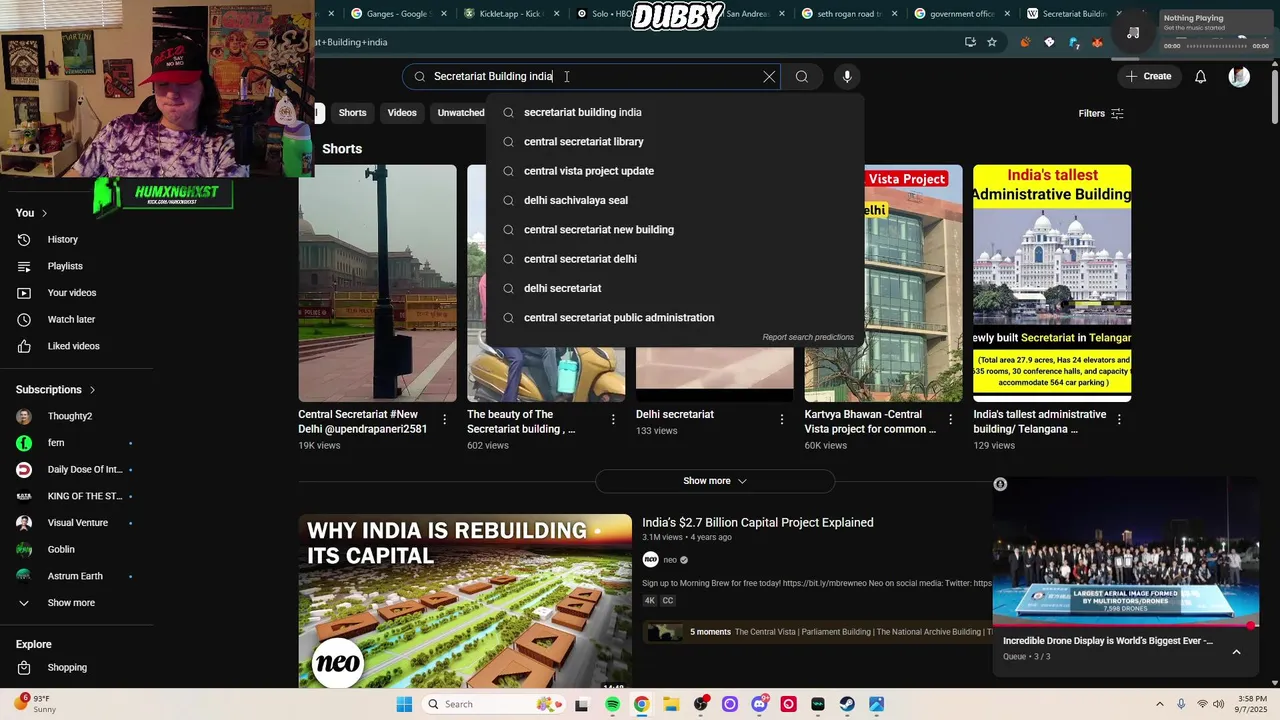
Task: Expand the miniplayer queue chevron
Action: pyautogui.click(x=1236, y=652)
